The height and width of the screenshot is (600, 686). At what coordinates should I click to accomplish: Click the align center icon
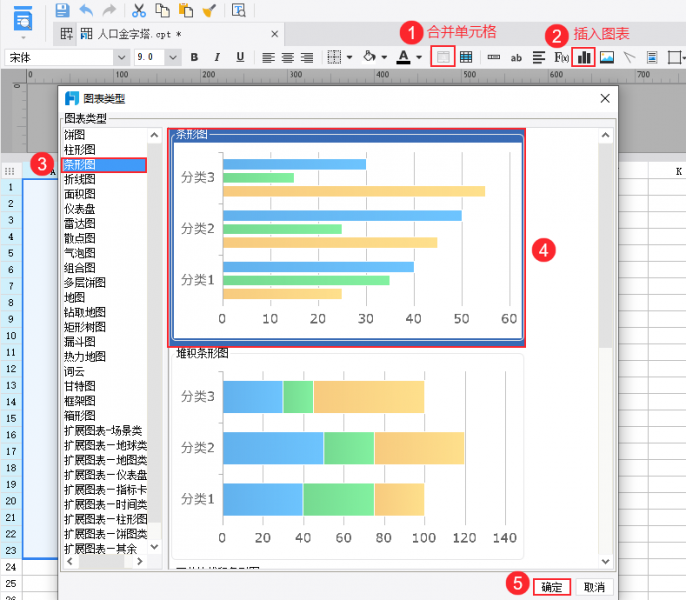(287, 57)
